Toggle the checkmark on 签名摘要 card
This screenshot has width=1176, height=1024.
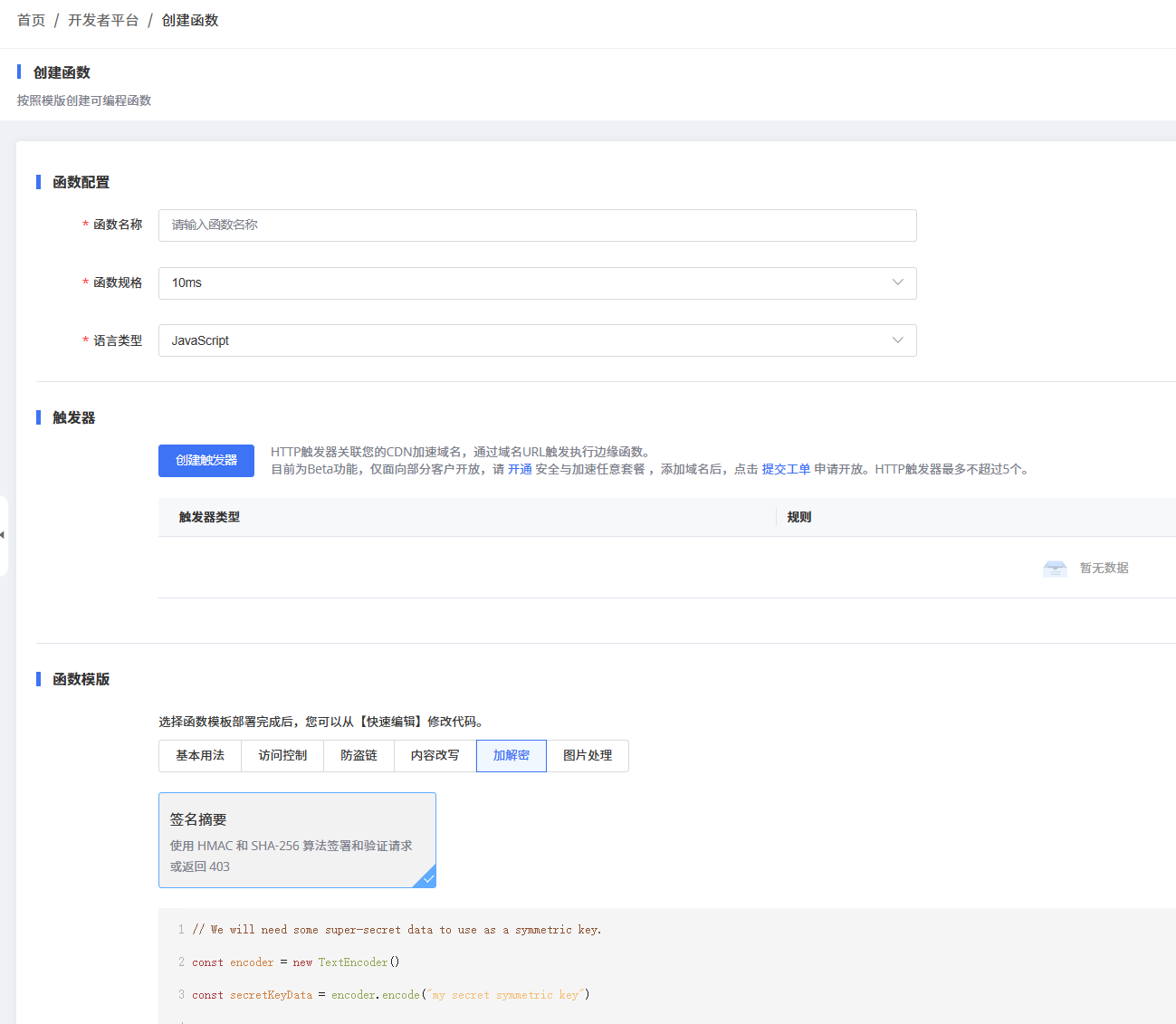point(426,877)
